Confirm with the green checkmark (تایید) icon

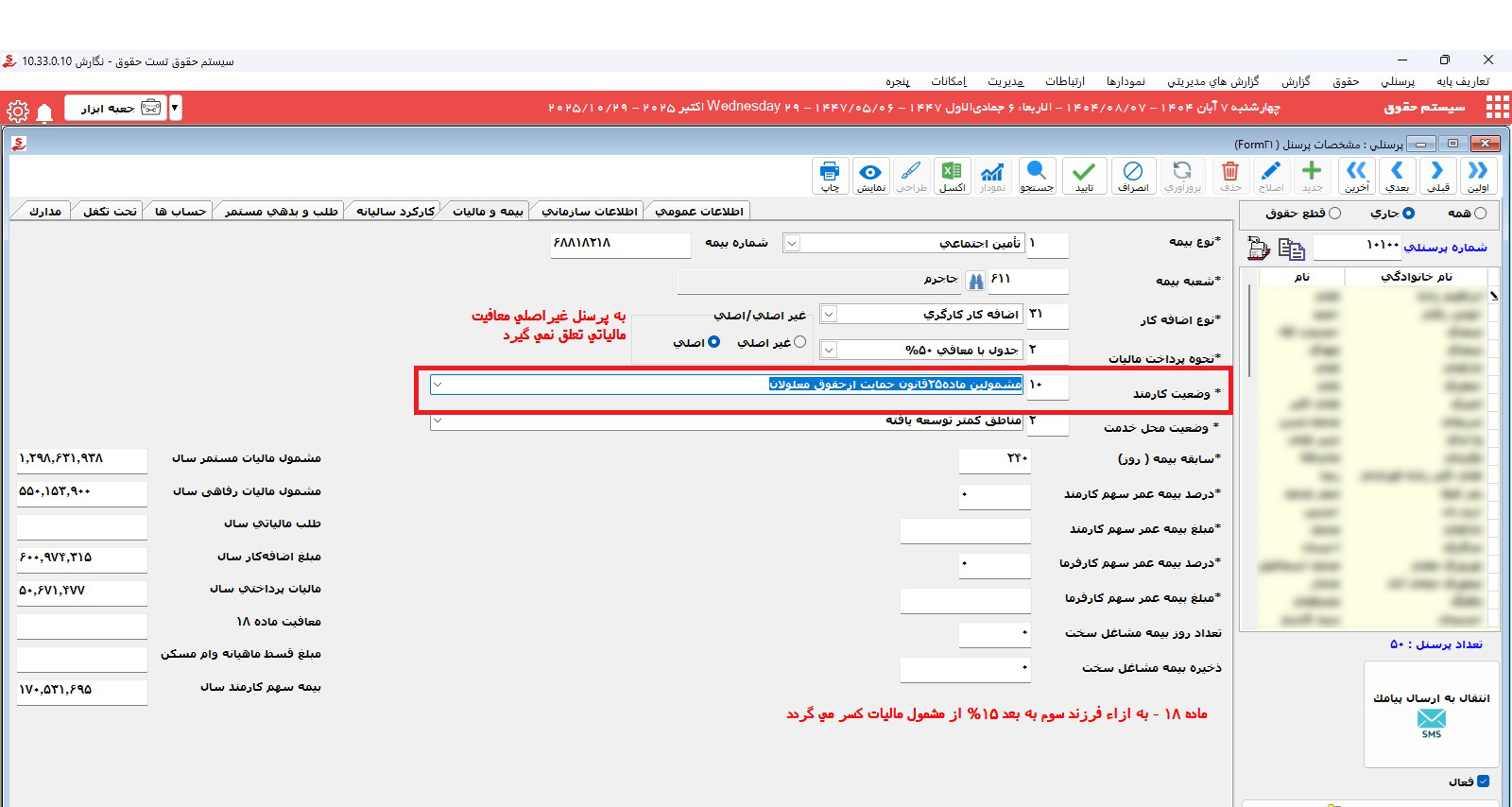(1084, 176)
